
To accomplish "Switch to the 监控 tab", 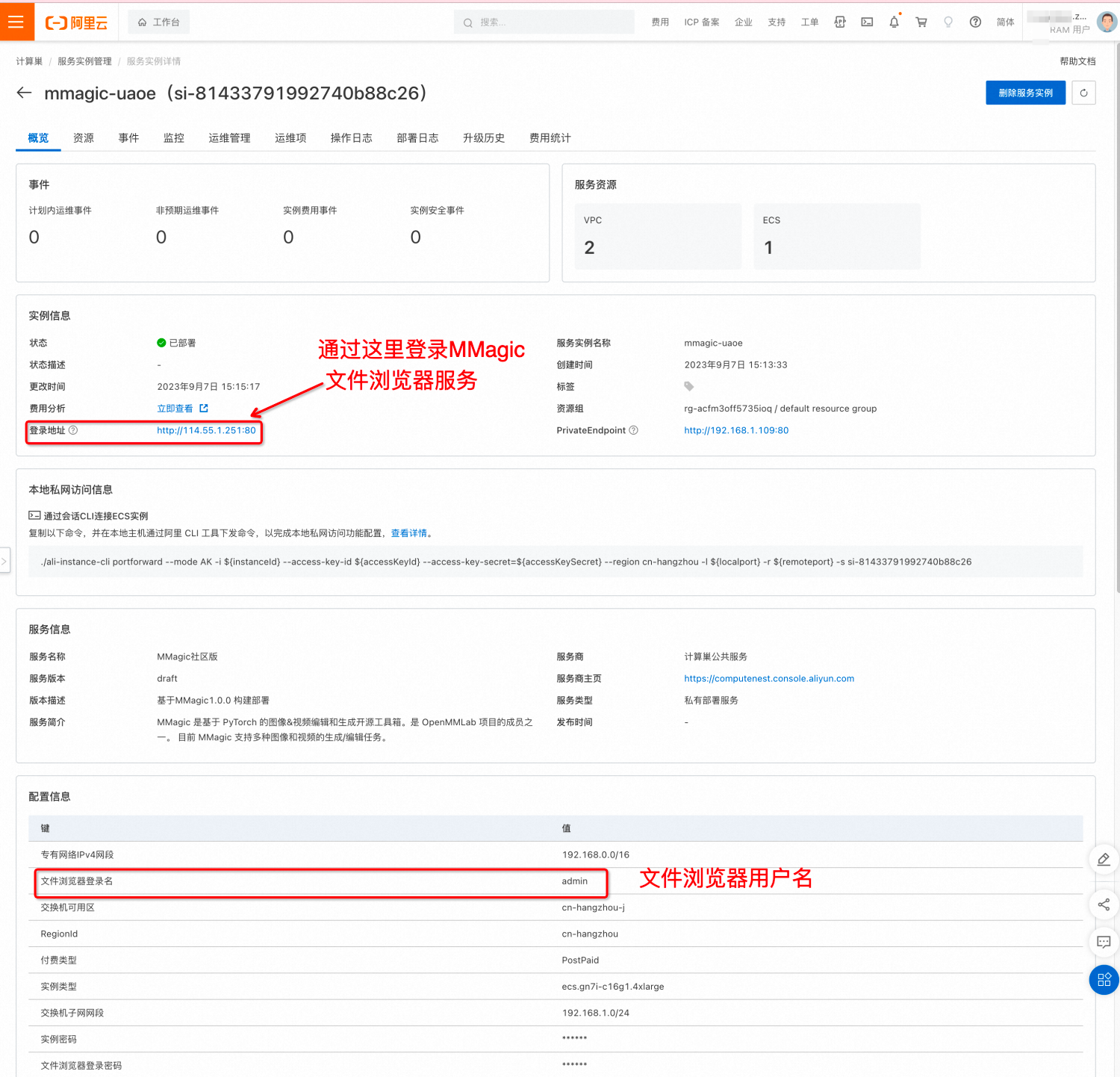I will 174,138.
